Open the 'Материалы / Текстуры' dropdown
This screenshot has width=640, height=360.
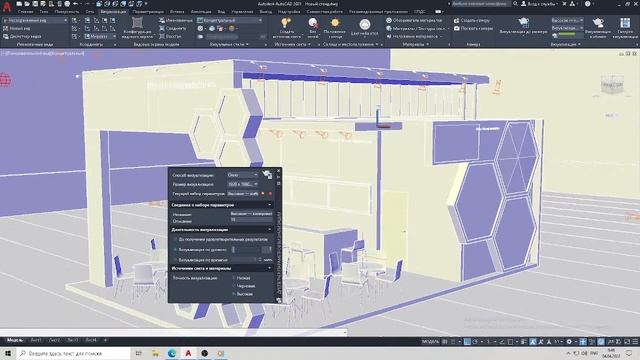[418, 28]
